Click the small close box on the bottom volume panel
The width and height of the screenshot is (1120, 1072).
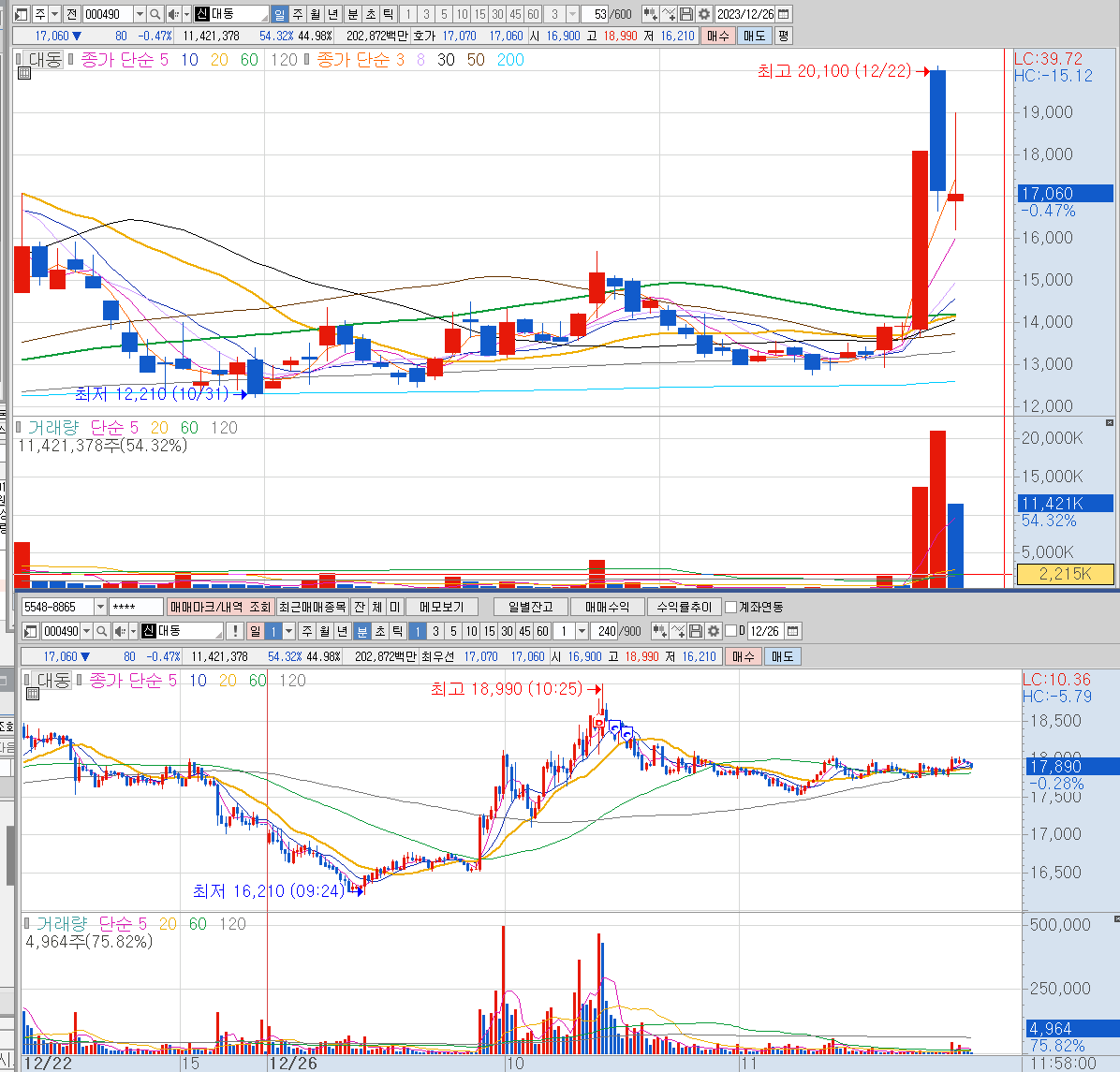(1116, 918)
